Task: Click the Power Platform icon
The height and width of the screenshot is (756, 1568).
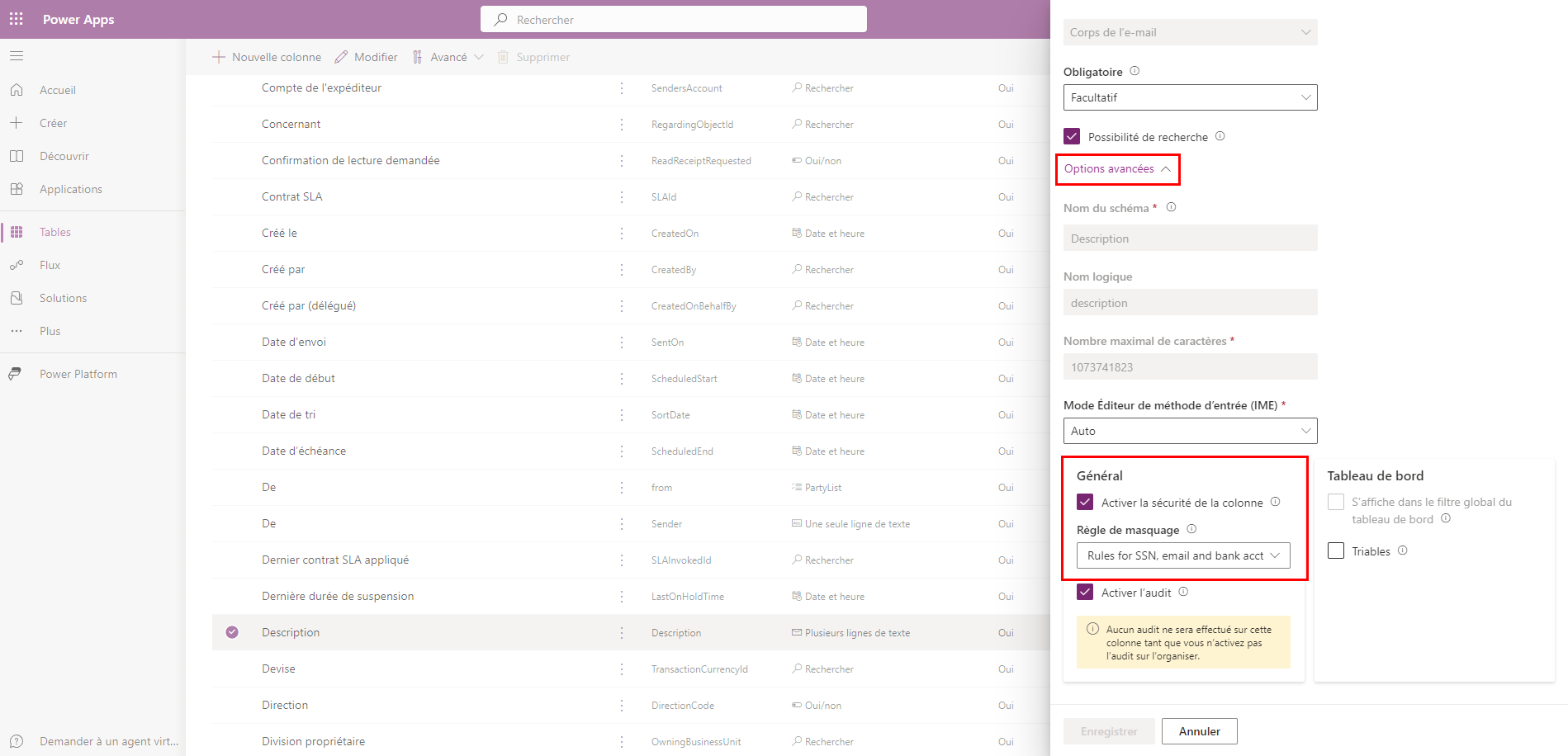Action: (17, 374)
